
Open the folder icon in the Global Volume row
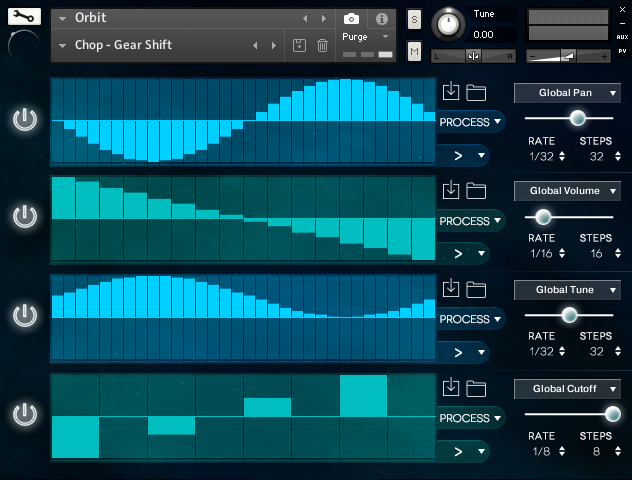[x=476, y=191]
